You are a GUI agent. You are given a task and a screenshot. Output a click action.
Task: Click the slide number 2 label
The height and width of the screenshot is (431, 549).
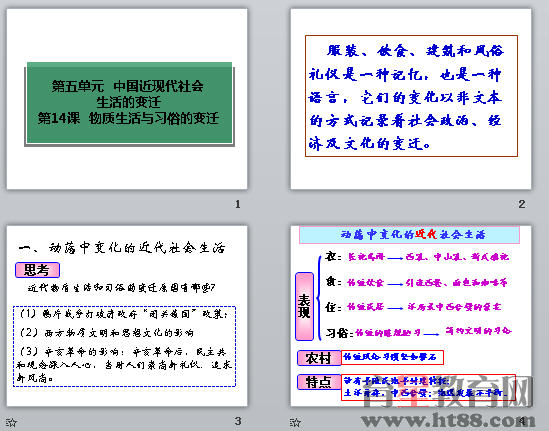(522, 204)
